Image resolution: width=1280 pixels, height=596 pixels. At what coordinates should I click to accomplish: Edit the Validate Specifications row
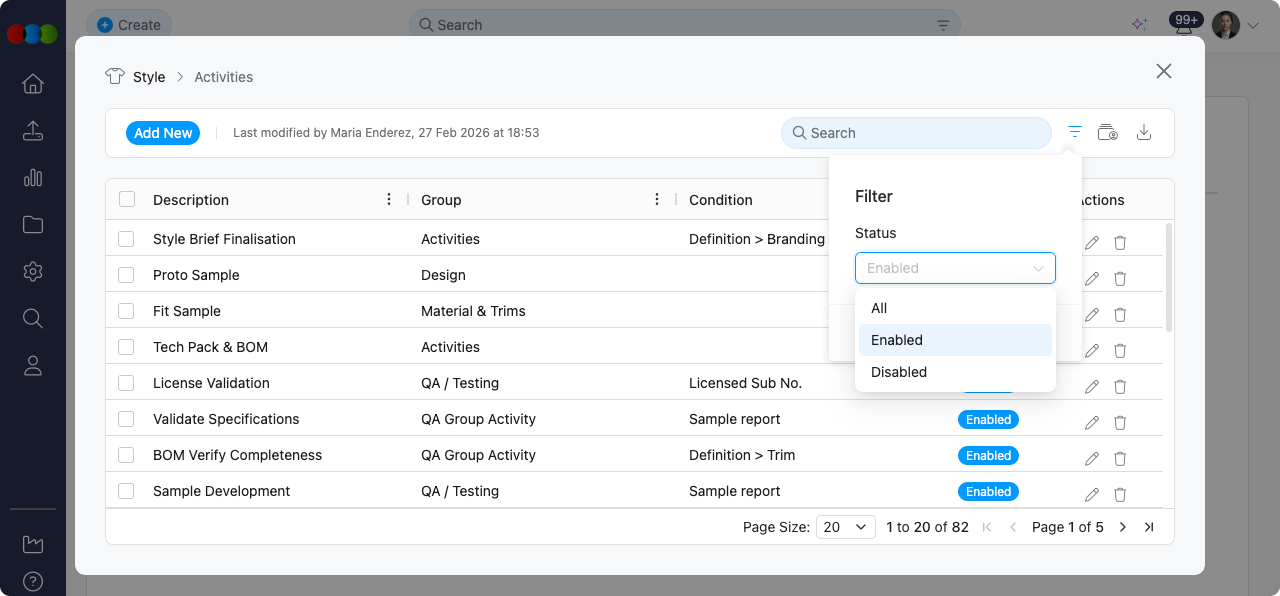(x=1092, y=422)
